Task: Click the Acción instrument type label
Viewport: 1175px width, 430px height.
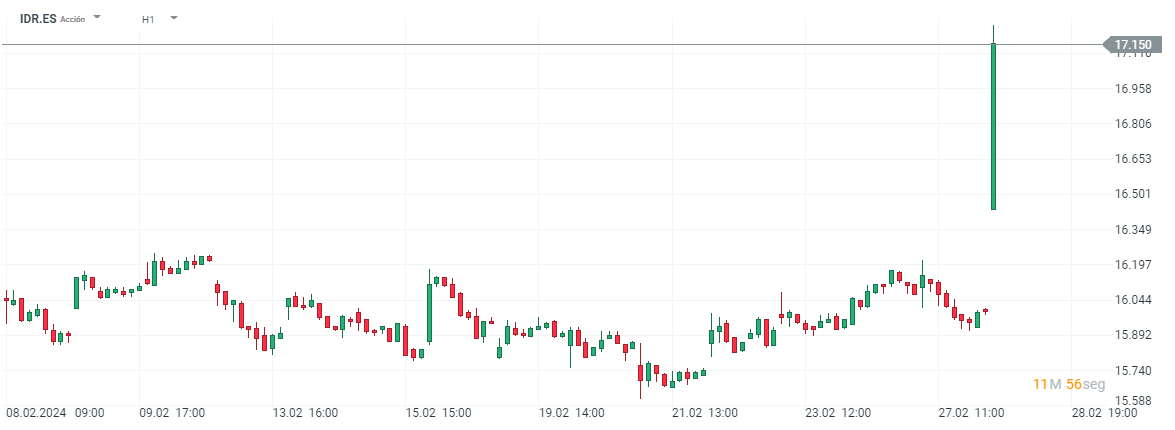Action: pos(73,19)
